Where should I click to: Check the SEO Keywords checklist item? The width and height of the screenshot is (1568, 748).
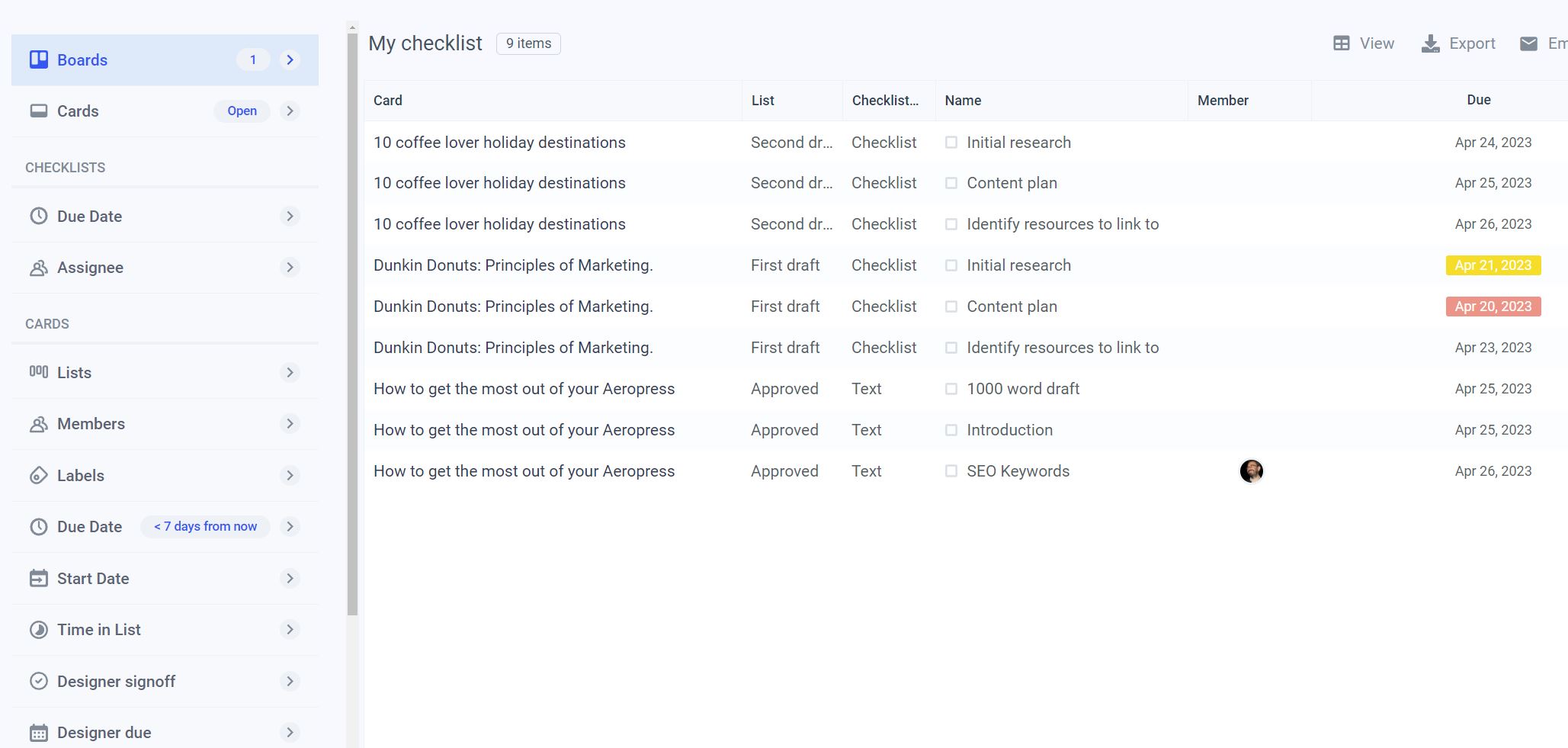tap(951, 471)
